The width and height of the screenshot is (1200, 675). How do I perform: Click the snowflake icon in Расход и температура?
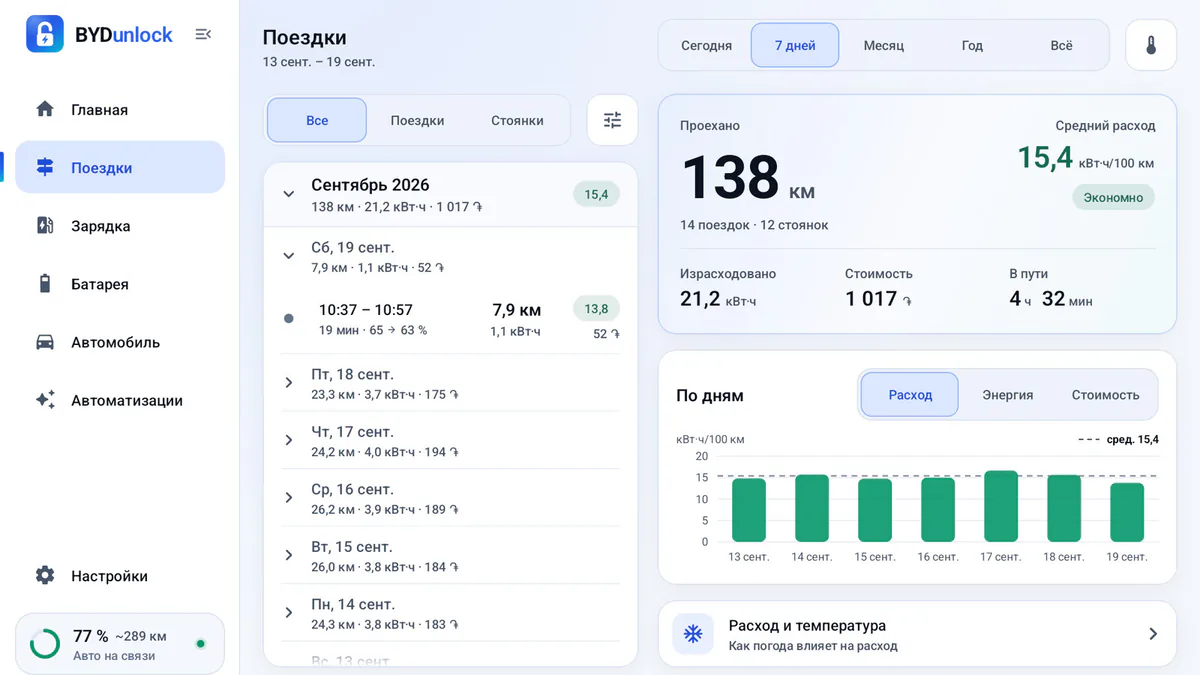(x=692, y=634)
